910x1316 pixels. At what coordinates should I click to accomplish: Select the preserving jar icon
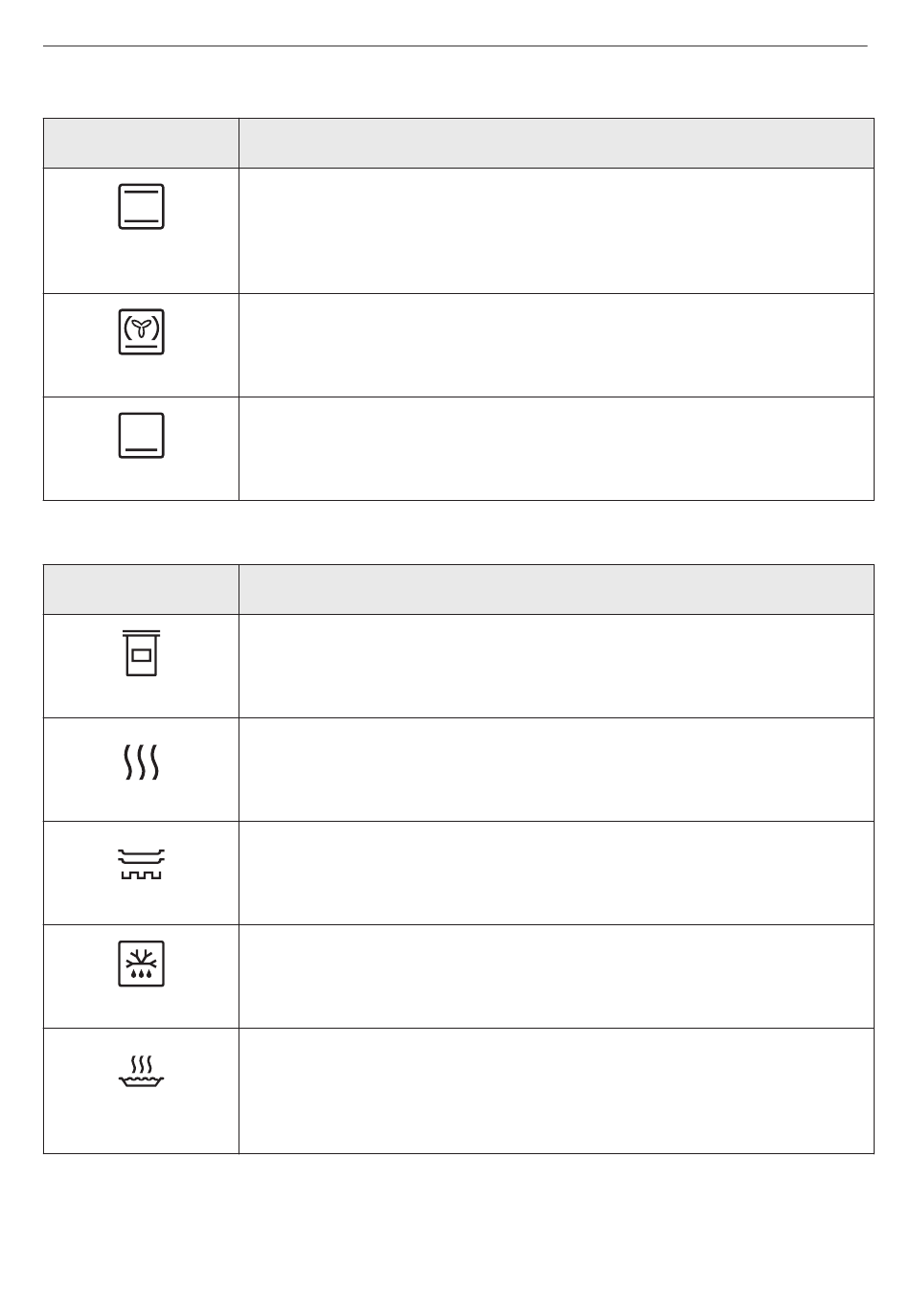point(141,652)
